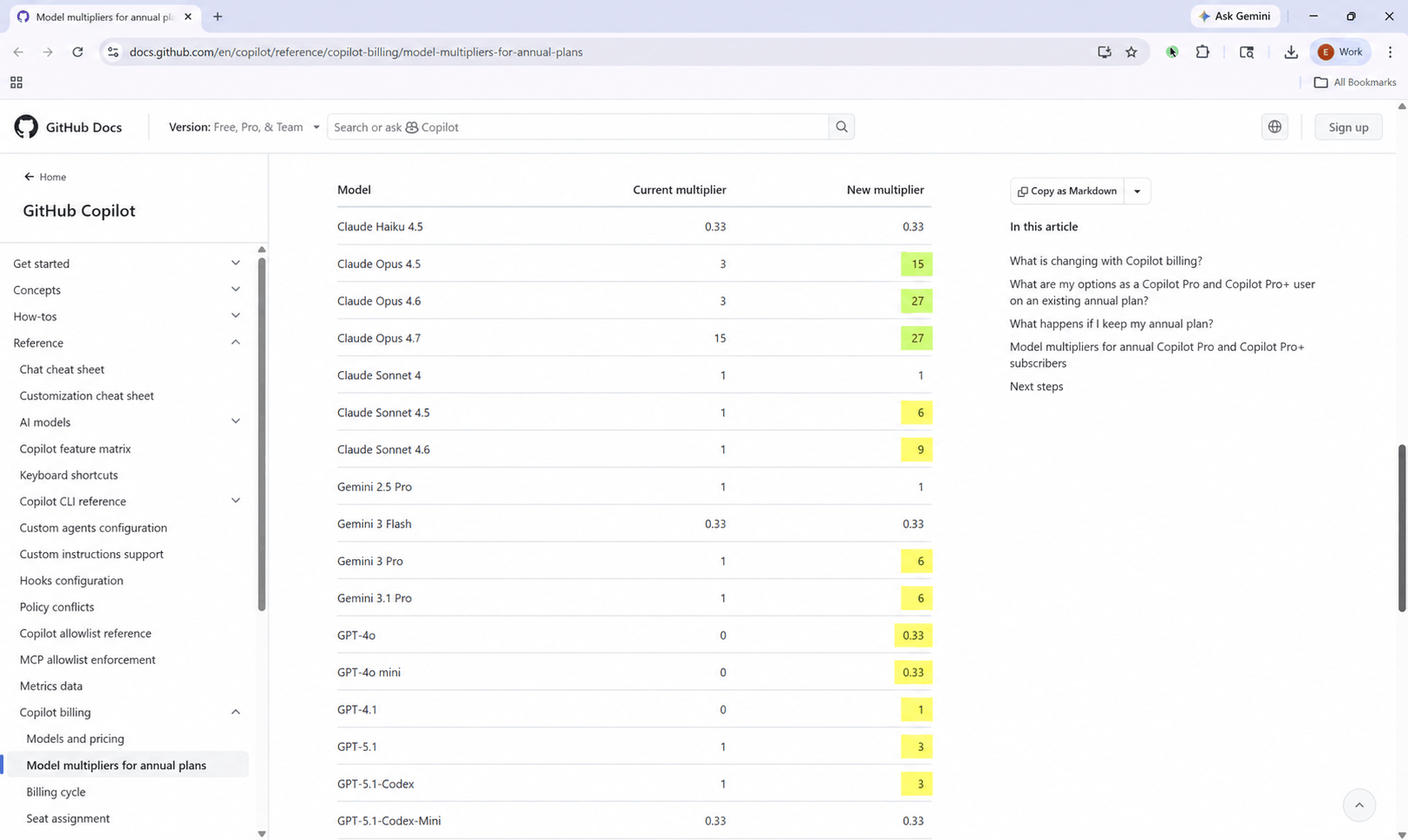This screenshot has width=1408, height=840.
Task: Jump to What happens if I keep my annual plan
Action: pyautogui.click(x=1111, y=323)
